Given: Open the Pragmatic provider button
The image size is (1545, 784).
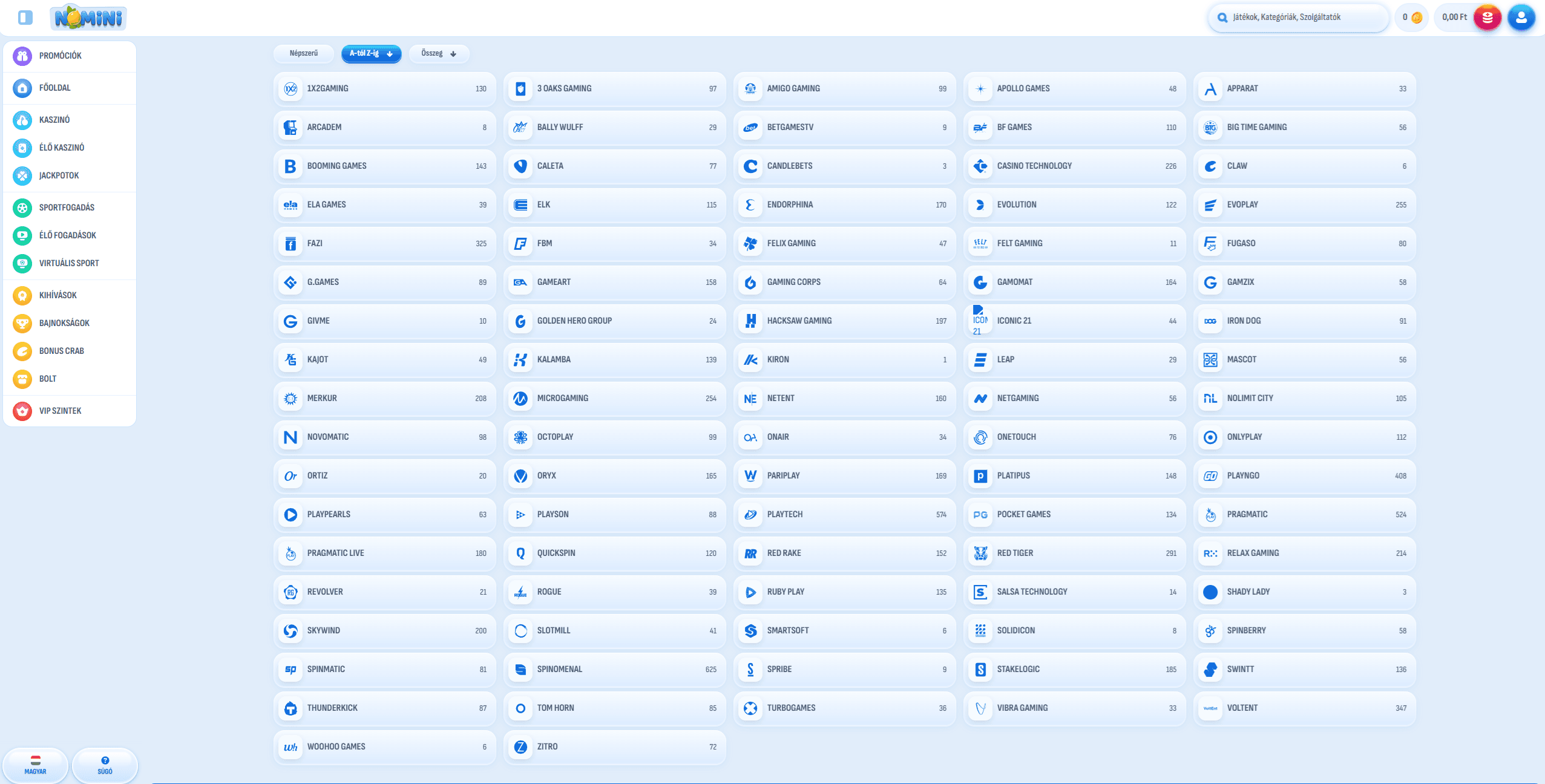Looking at the screenshot, I should (1304, 514).
